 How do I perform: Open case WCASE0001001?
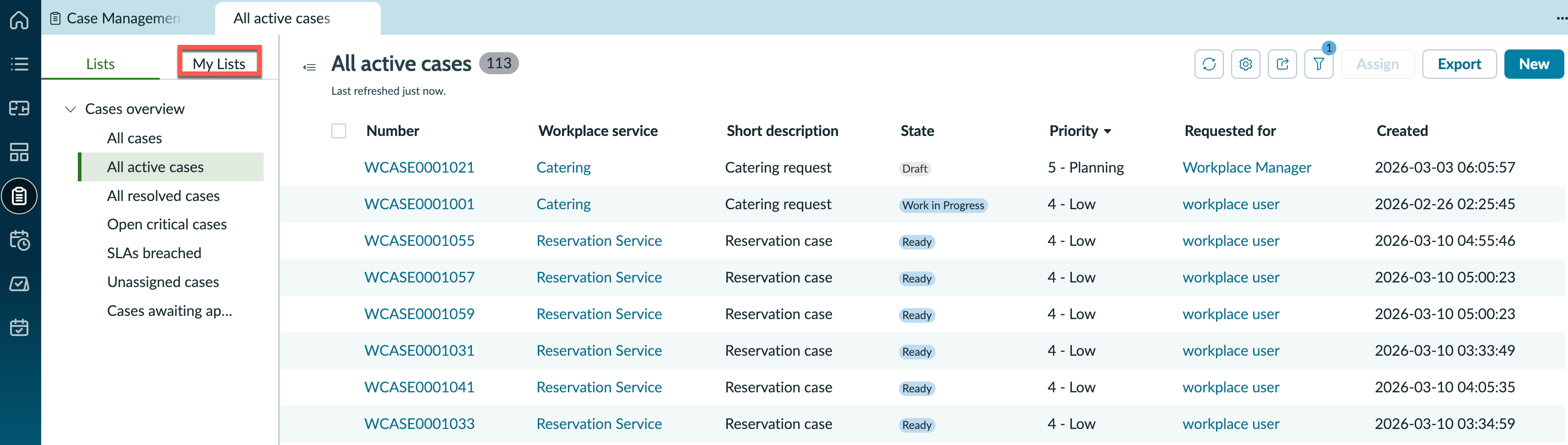[419, 204]
